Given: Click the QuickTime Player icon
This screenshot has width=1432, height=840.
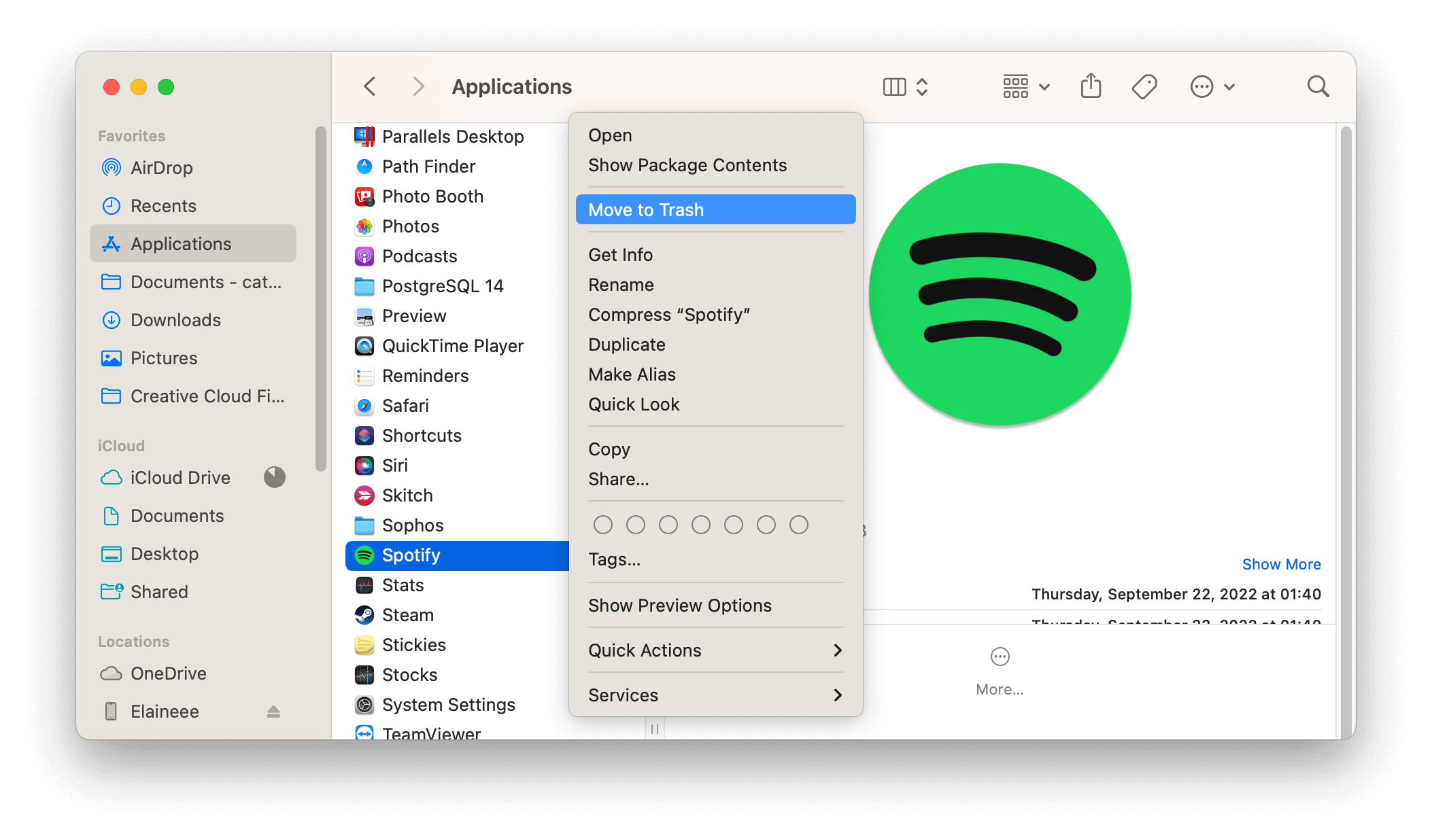Looking at the screenshot, I should pyautogui.click(x=364, y=346).
